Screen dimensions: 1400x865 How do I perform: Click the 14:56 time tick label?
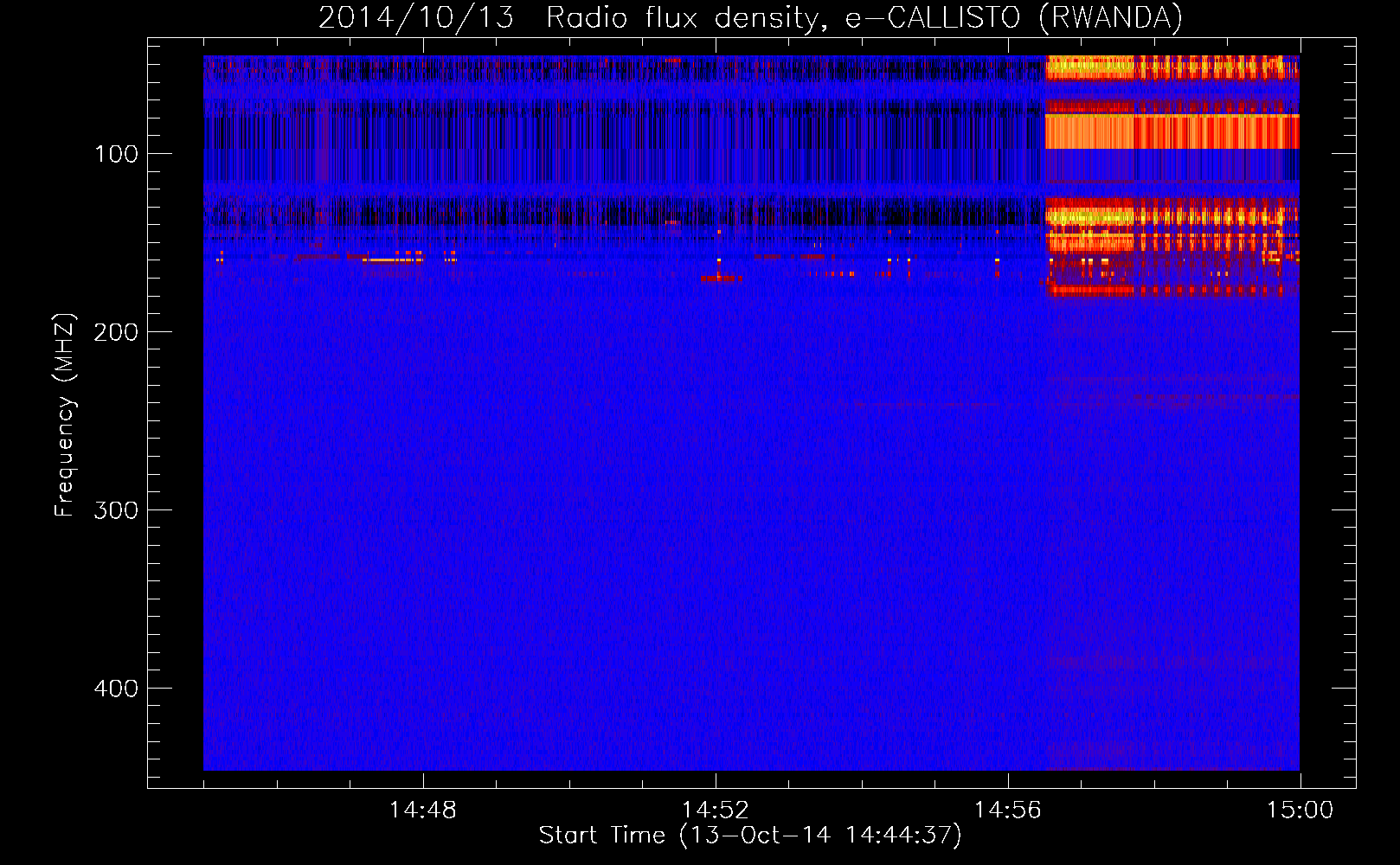tap(1008, 811)
